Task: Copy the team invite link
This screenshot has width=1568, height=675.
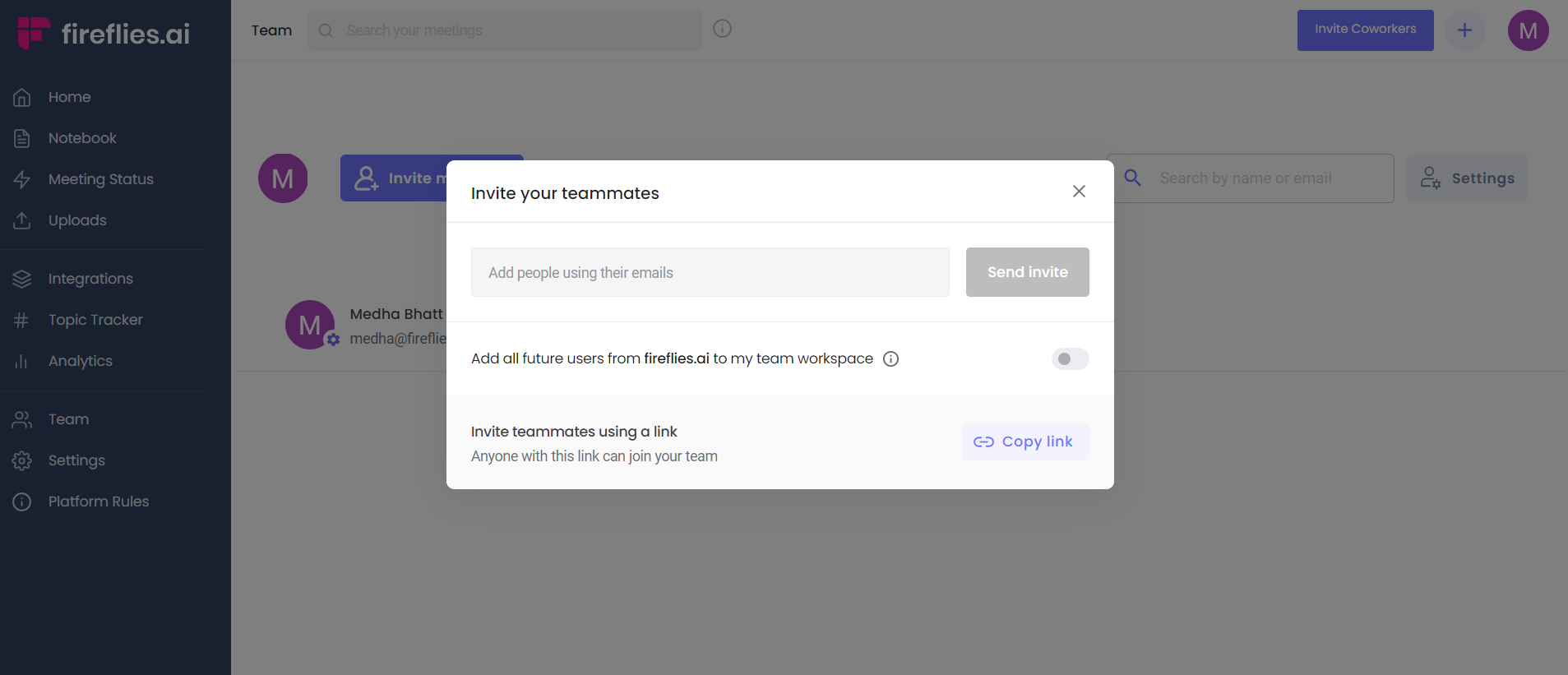Action: tap(1025, 442)
